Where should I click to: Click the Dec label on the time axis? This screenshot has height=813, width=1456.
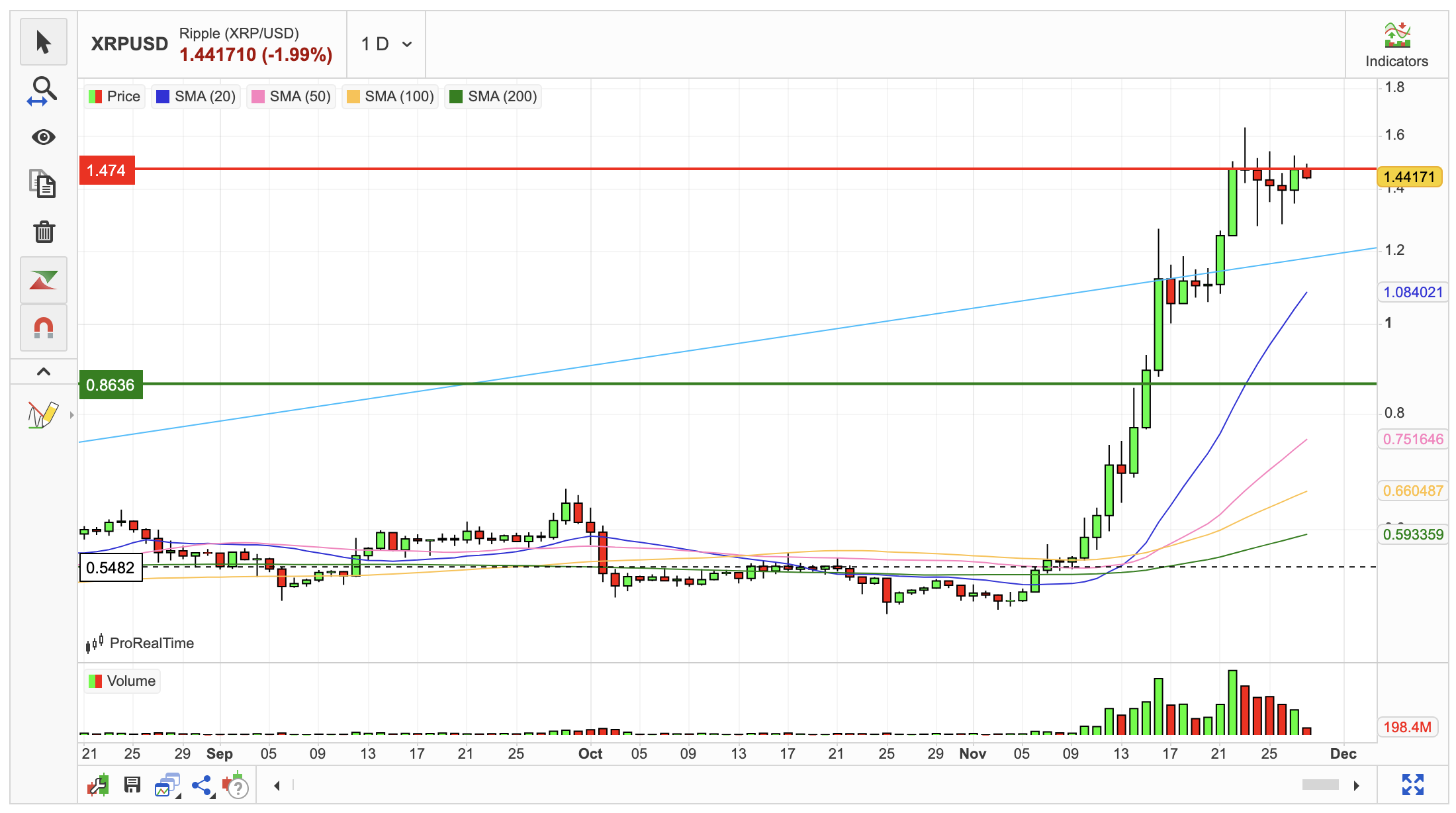[x=1343, y=753]
